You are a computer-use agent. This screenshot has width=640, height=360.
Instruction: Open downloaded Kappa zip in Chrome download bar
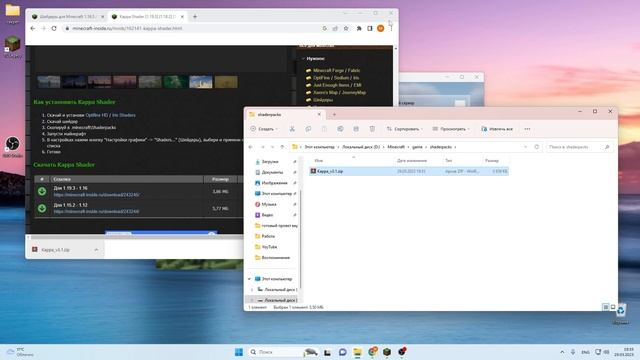[55, 250]
